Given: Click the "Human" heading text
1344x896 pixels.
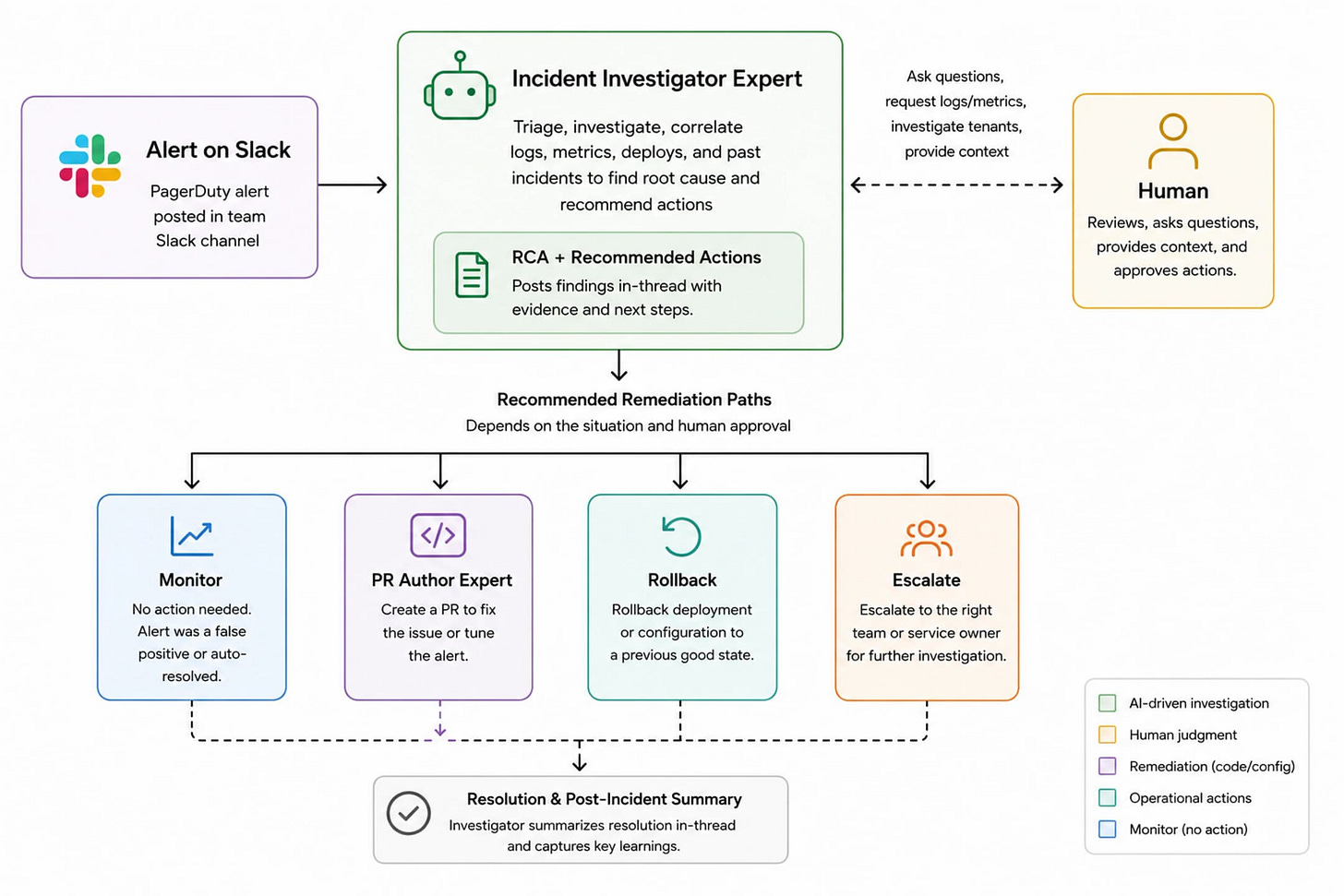Looking at the screenshot, I should [x=1172, y=191].
